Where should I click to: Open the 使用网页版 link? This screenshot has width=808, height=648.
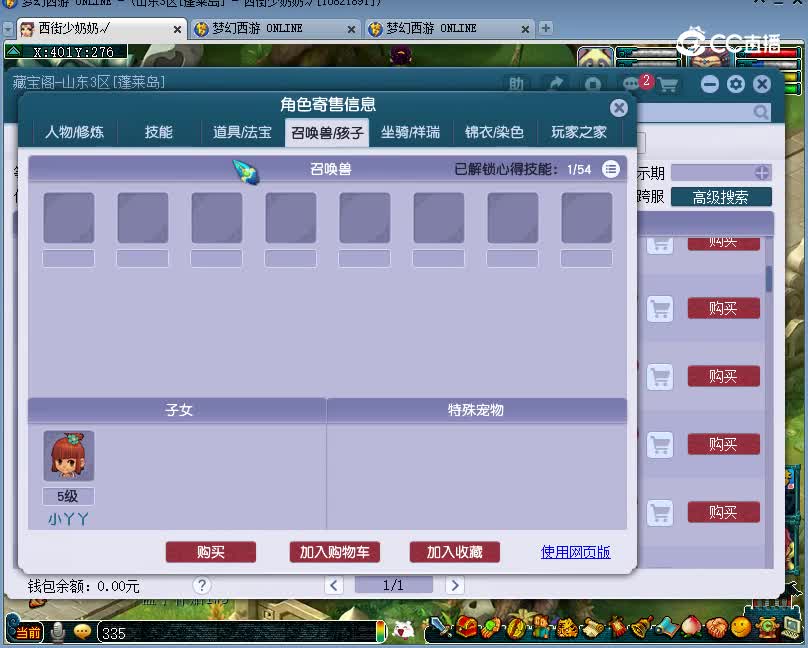(x=576, y=552)
